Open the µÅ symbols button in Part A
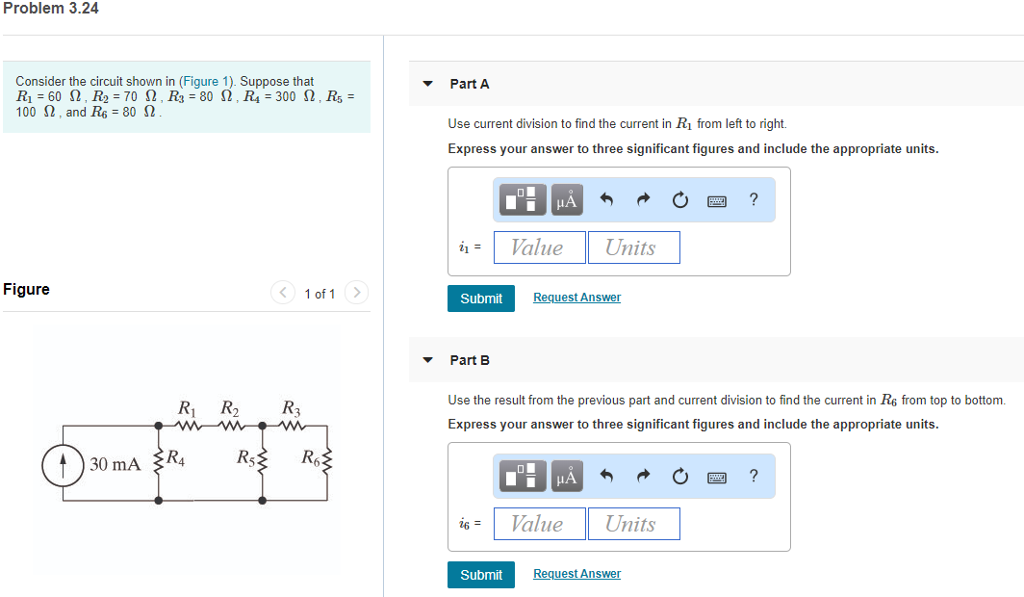The image size is (1024, 597). click(x=567, y=200)
